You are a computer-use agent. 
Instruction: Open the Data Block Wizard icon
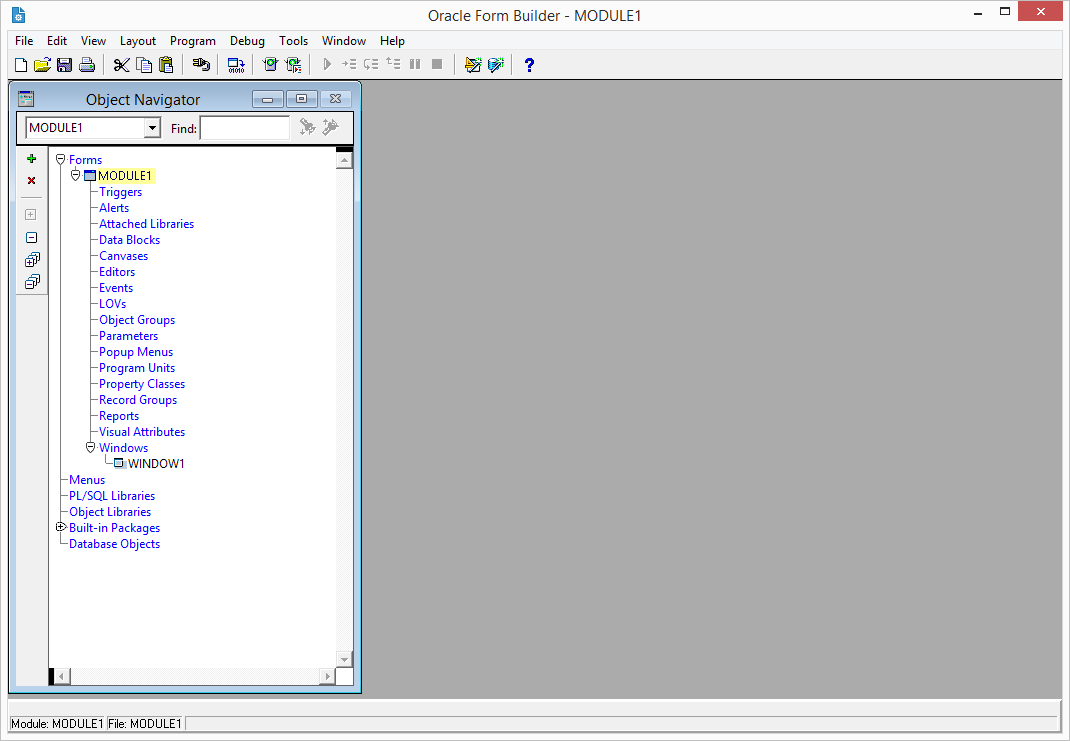point(495,65)
